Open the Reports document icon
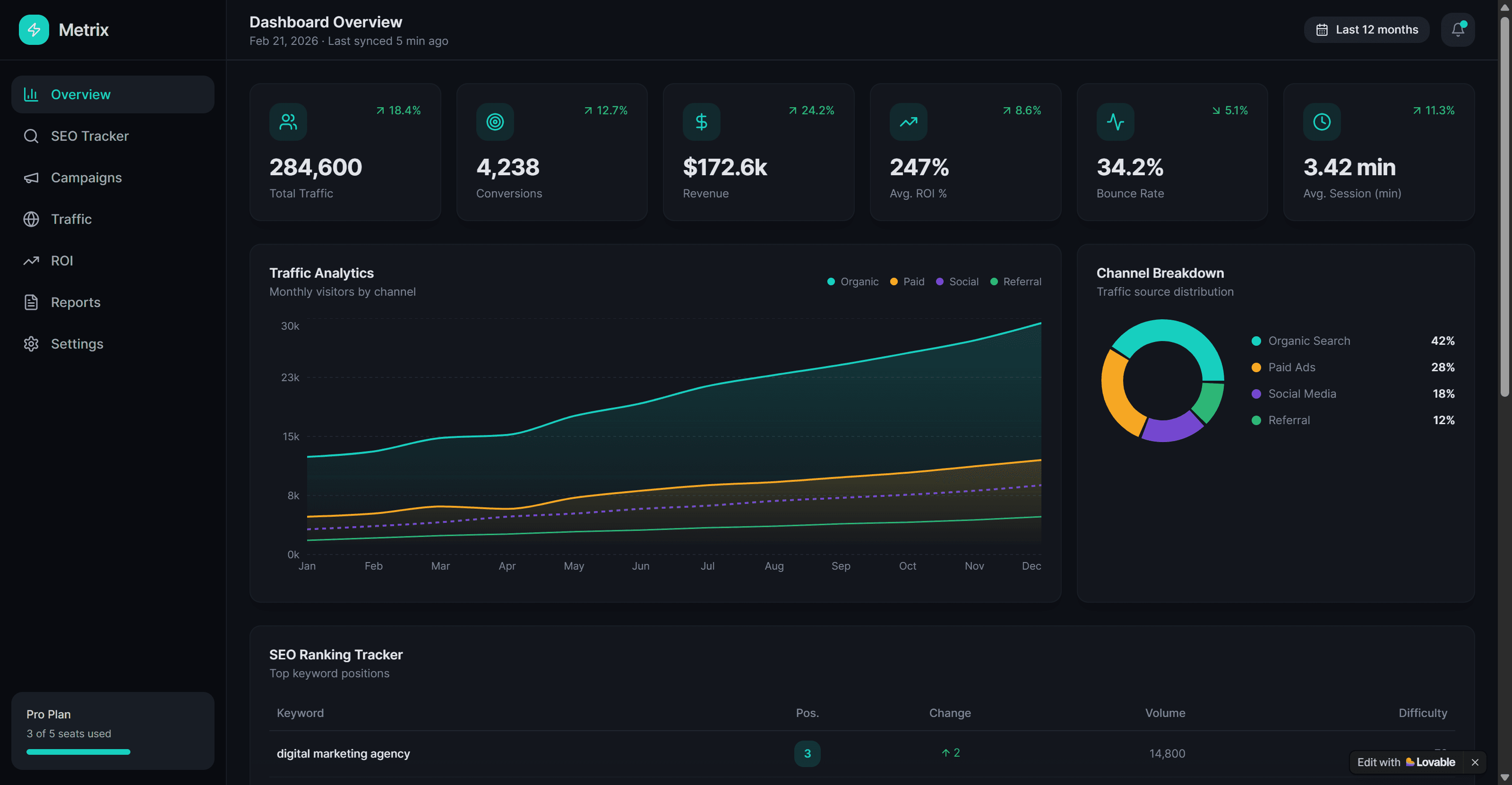The image size is (1512, 785). pyautogui.click(x=31, y=302)
